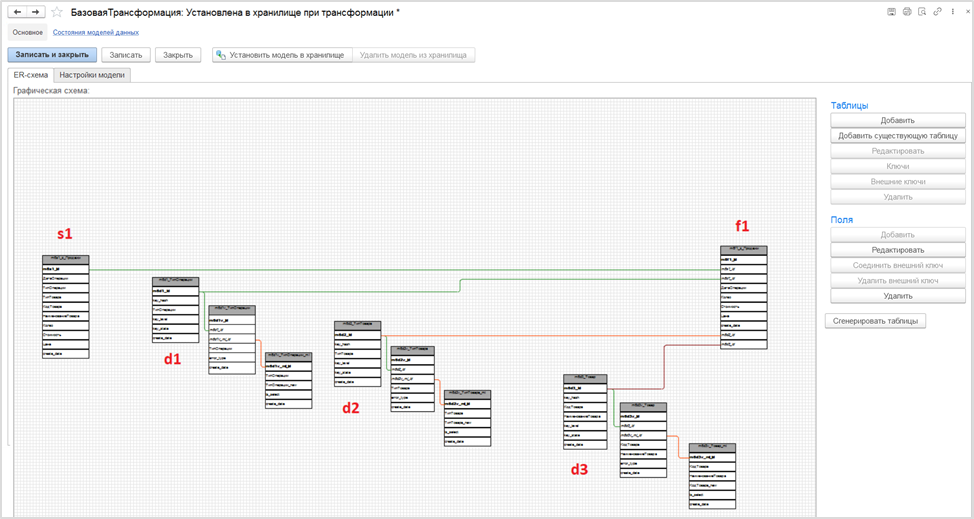The width and height of the screenshot is (974, 519).
Task: Click the back navigation arrow
Action: [17, 12]
